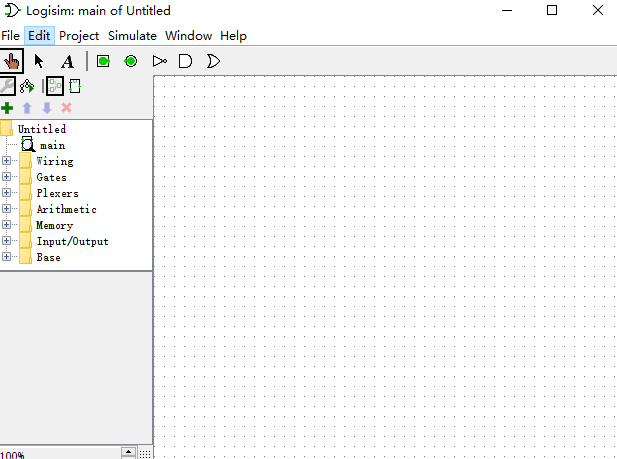
Task: Select the 'Plexers' label
Action: point(57,193)
